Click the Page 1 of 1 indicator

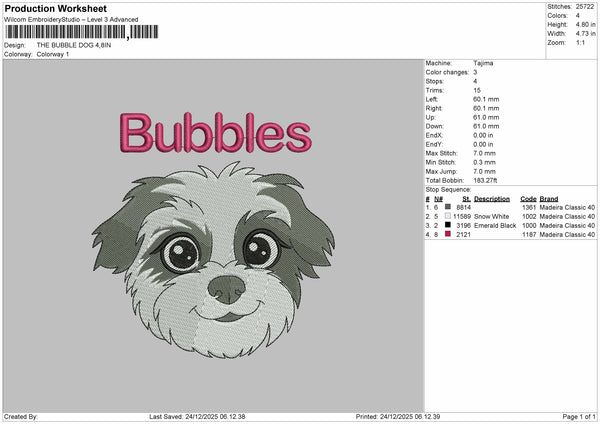579,417
